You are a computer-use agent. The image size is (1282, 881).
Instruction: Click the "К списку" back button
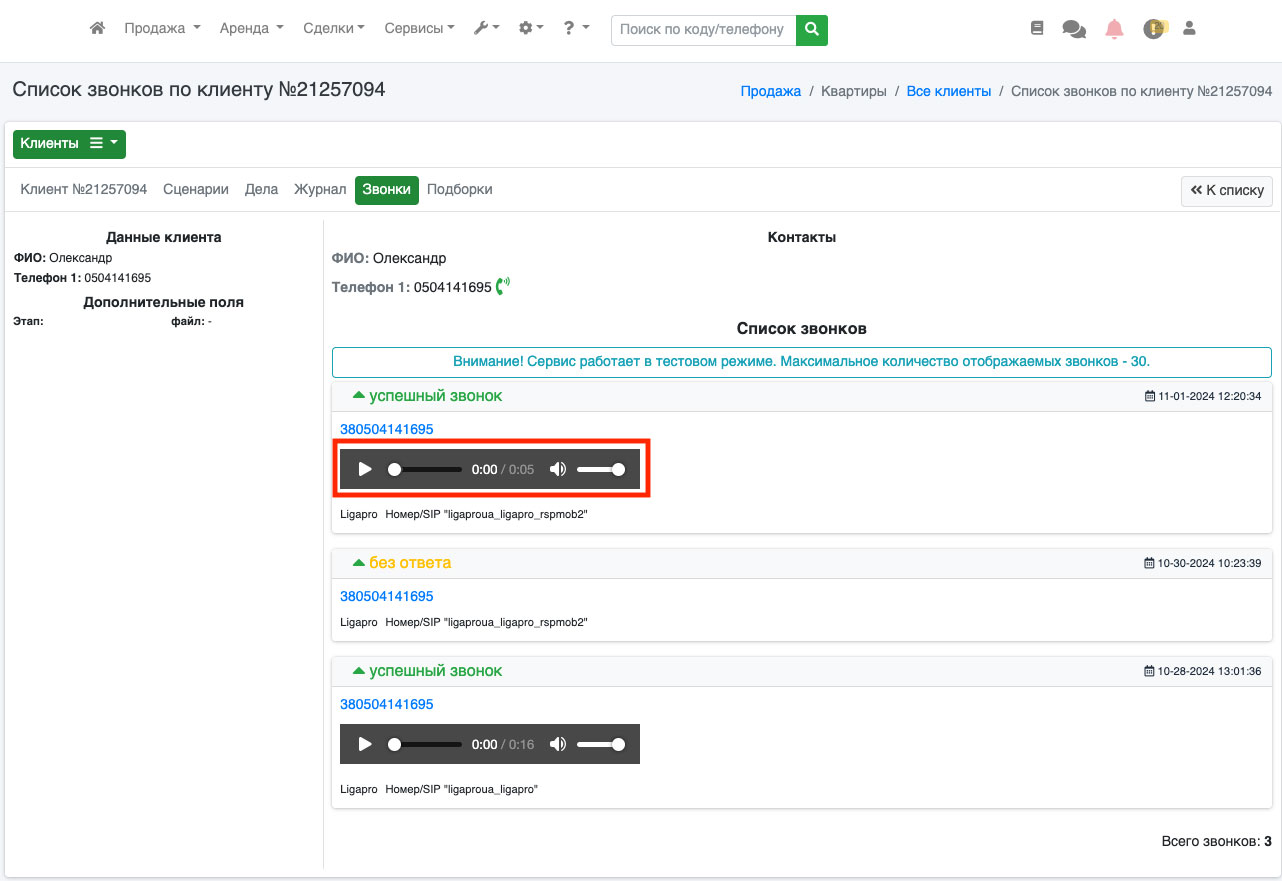point(1226,191)
